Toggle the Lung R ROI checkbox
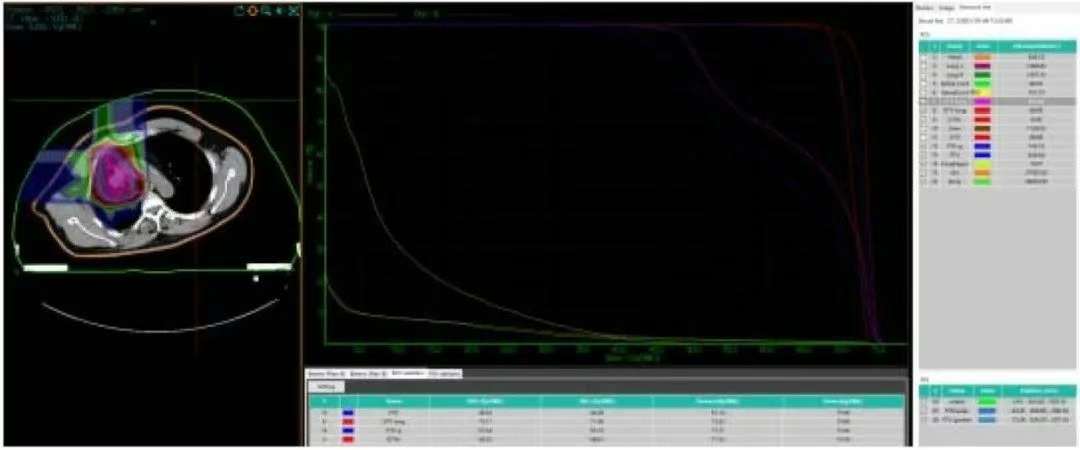 [x=924, y=75]
